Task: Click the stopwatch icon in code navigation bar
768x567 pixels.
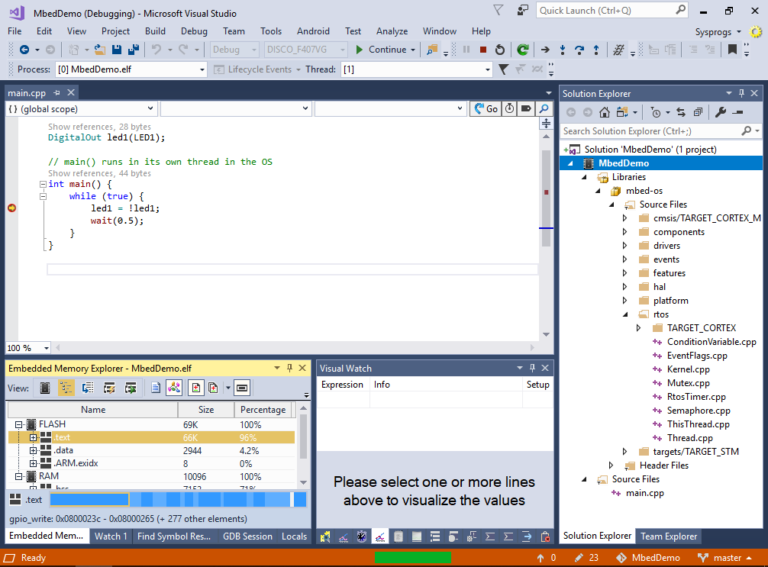Action: pos(509,109)
